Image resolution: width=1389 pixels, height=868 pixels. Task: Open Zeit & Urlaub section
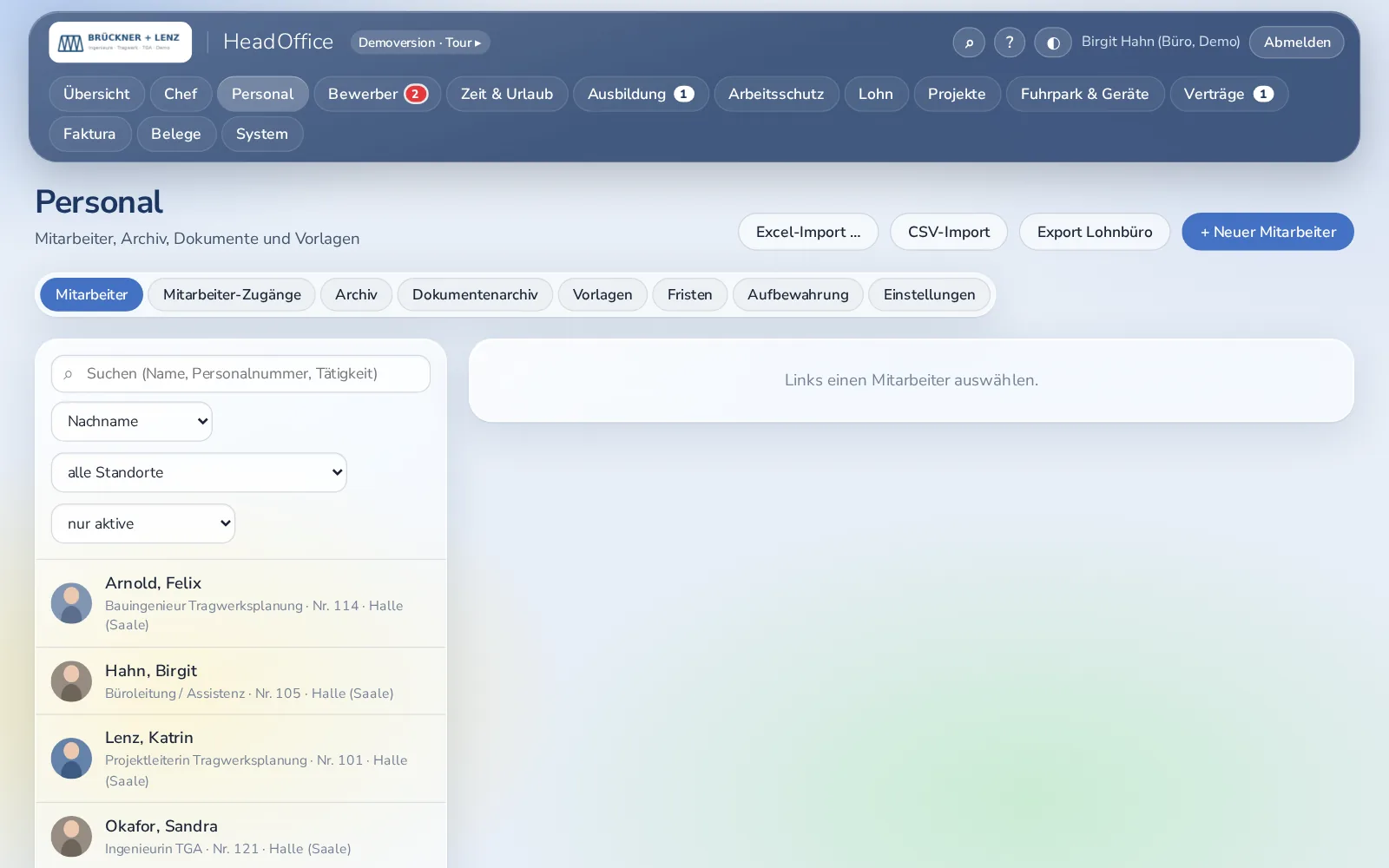(x=507, y=94)
